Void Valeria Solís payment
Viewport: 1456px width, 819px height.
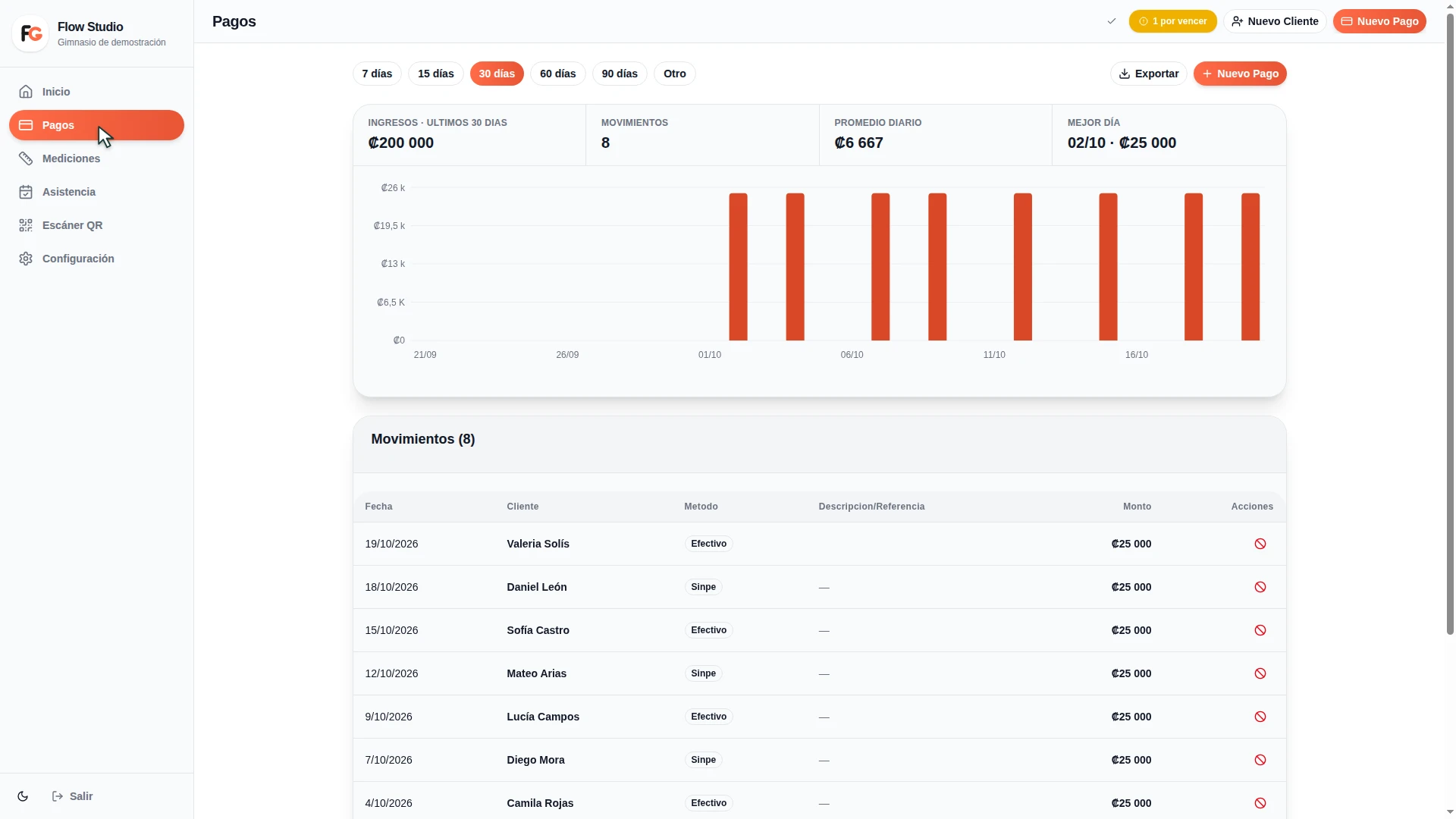(x=1260, y=544)
